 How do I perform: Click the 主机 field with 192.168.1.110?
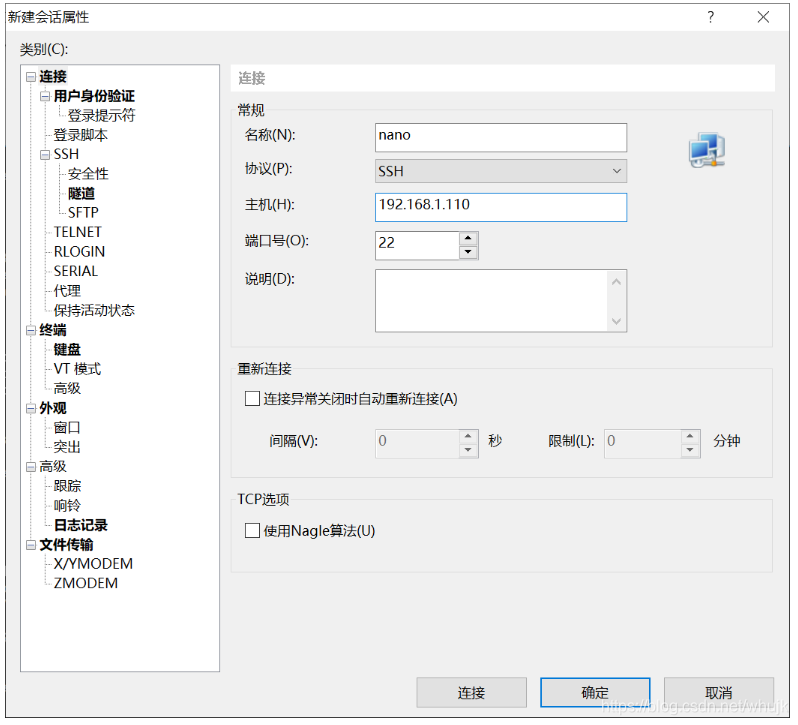pos(501,207)
